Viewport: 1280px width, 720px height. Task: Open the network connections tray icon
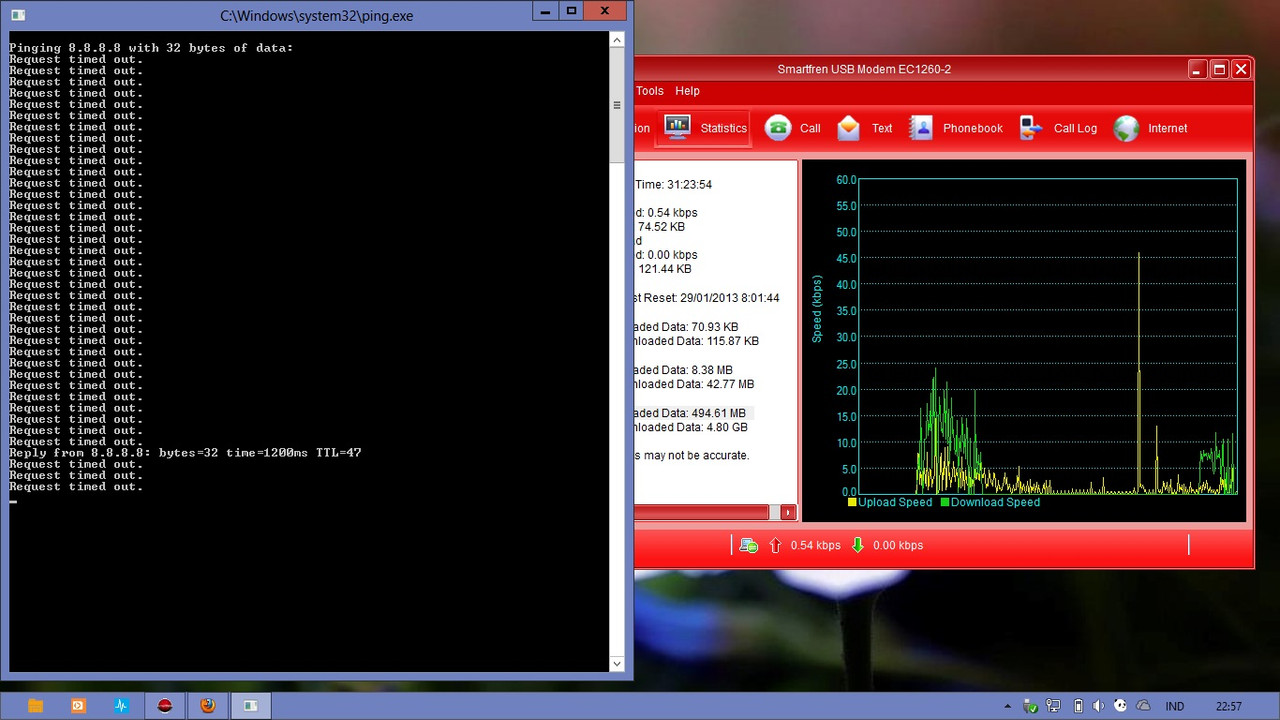pos(1053,706)
